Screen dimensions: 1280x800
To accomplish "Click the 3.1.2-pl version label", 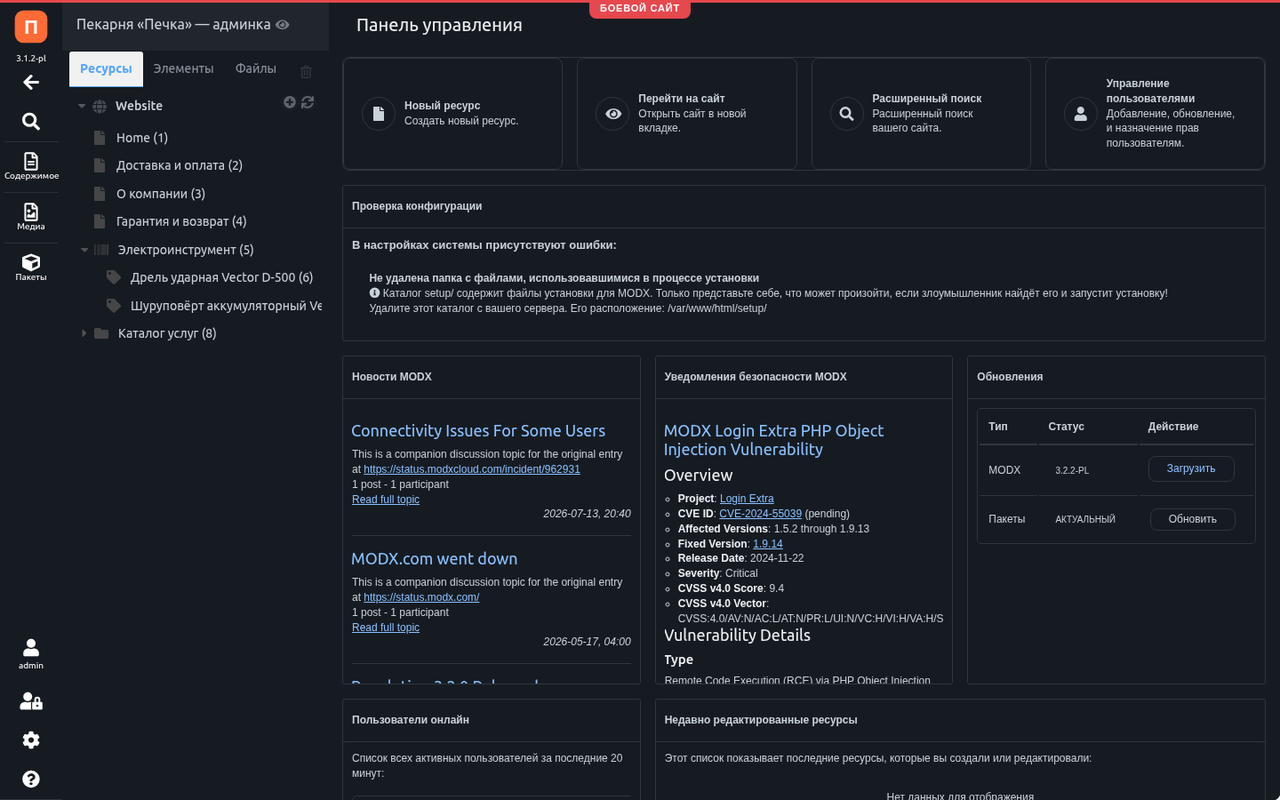I will click(31, 58).
